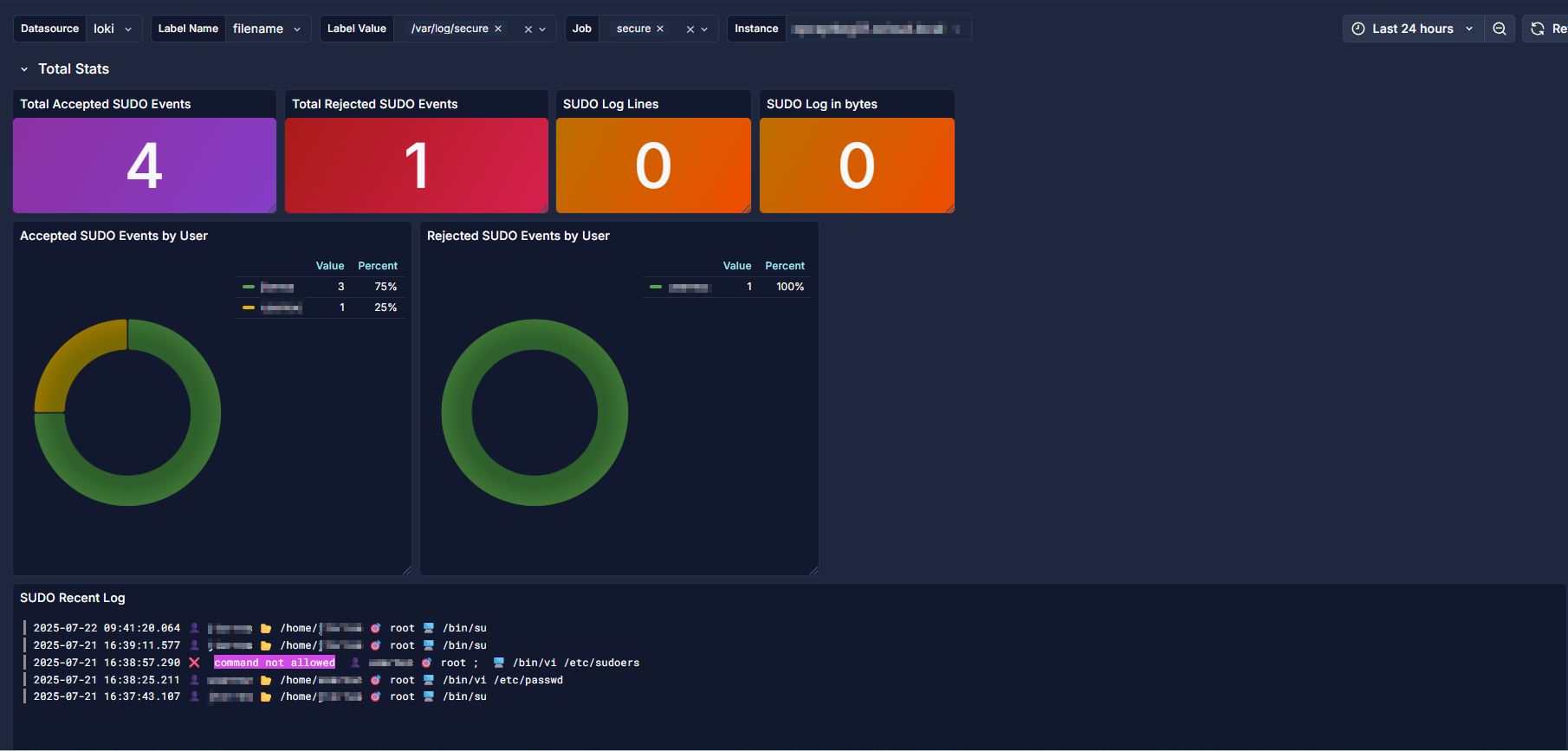Click the user icon in 09:41:20.064 log row
1568x751 pixels.
[x=194, y=628]
